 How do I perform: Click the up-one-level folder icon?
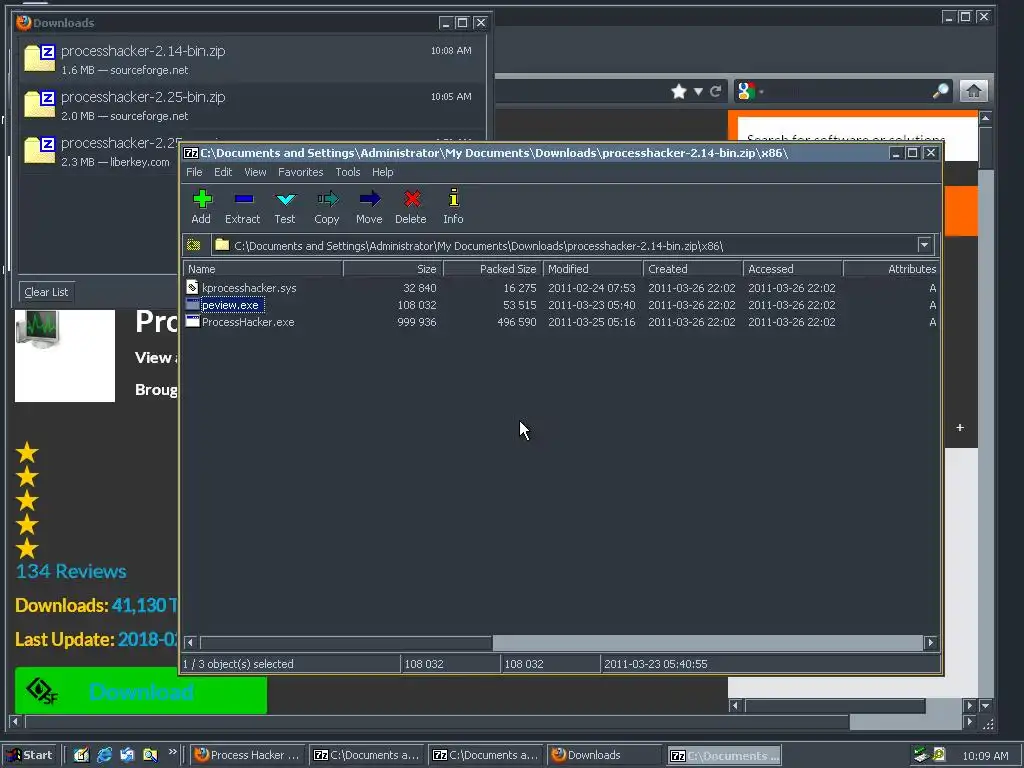pyautogui.click(x=194, y=246)
